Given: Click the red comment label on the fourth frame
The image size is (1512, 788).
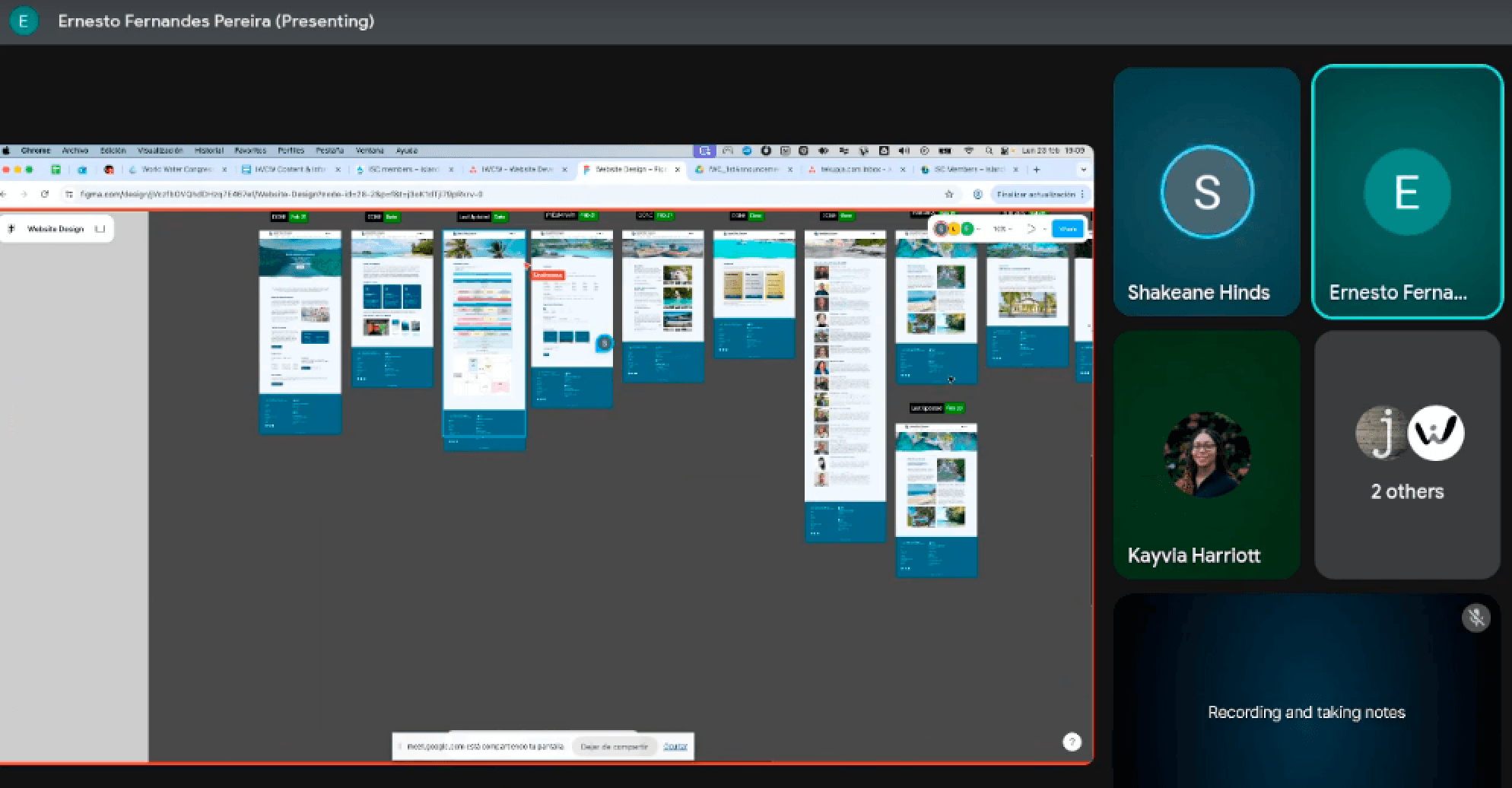Looking at the screenshot, I should click(x=548, y=275).
